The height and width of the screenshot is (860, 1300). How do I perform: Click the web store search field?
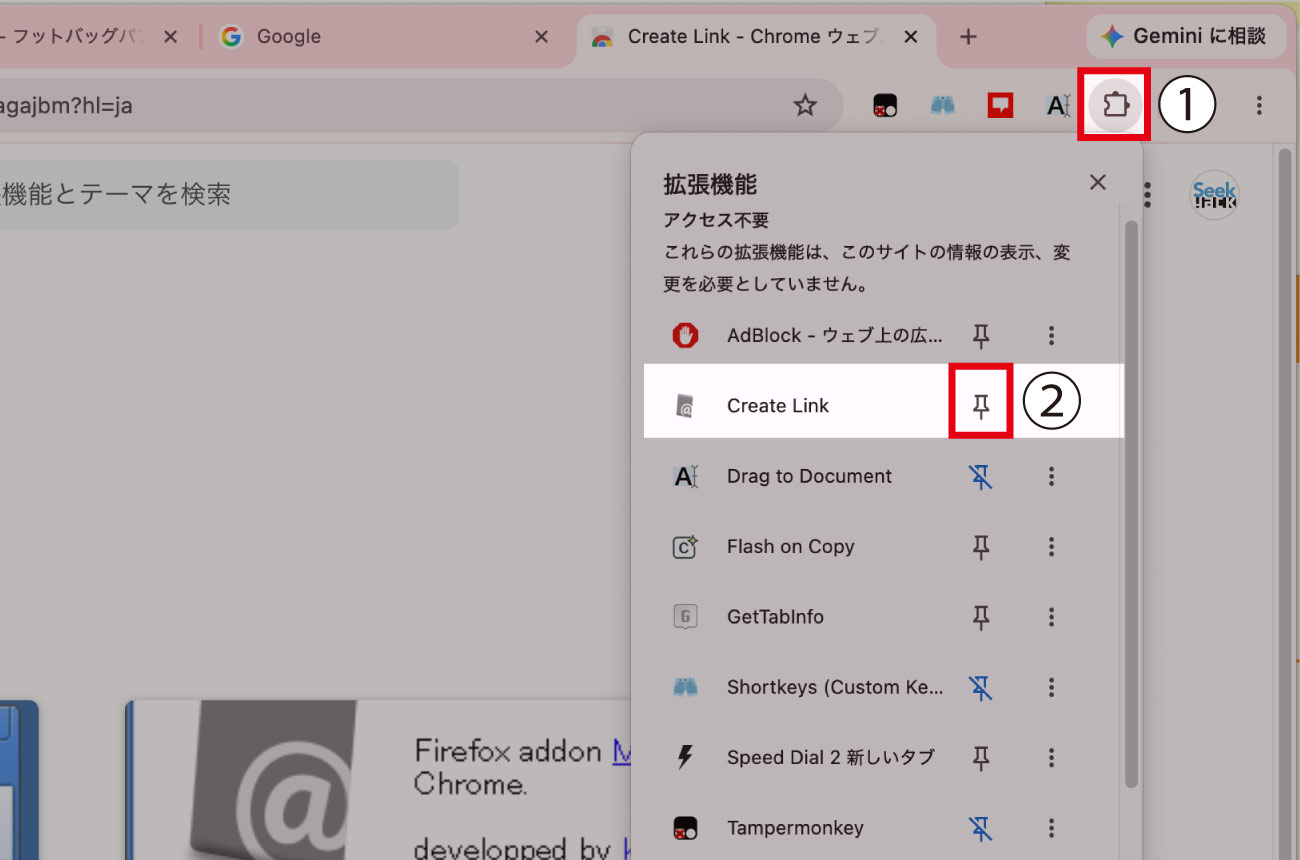(x=228, y=194)
